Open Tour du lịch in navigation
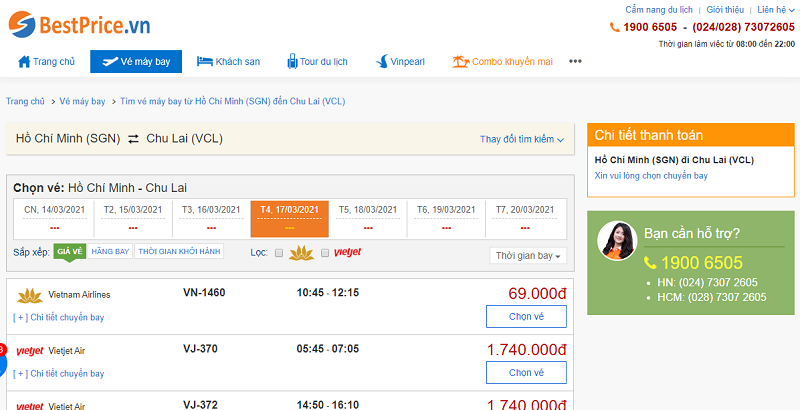Screen dimensions: 800x410 coord(317,62)
